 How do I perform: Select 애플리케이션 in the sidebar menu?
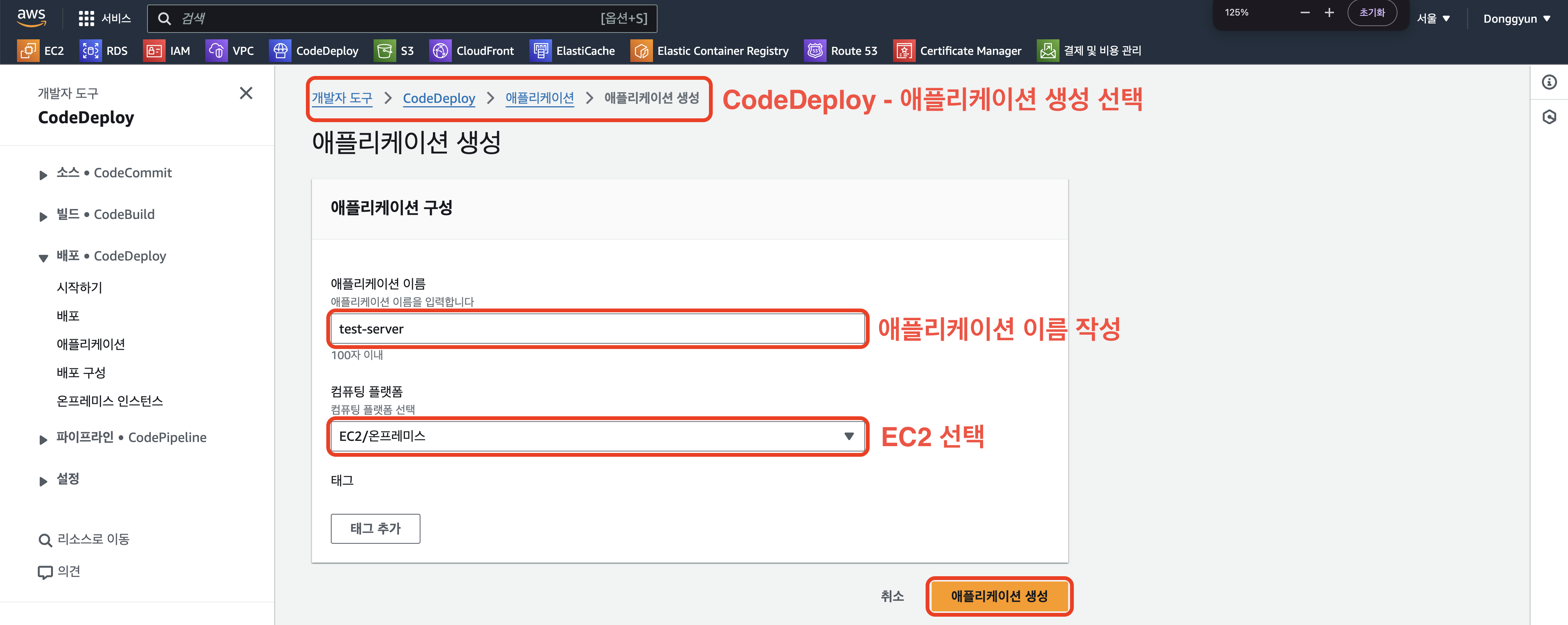pyautogui.click(x=91, y=344)
